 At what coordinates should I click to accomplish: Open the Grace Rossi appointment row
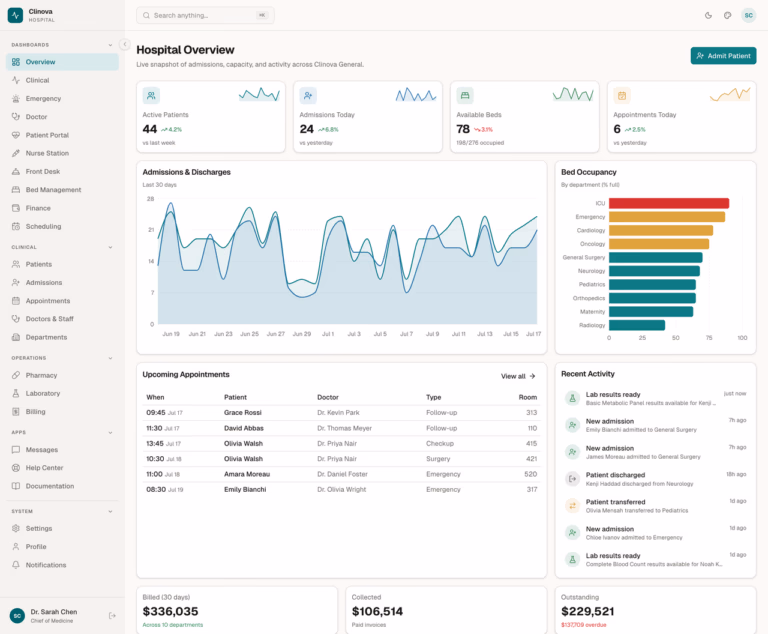pyautogui.click(x=341, y=413)
